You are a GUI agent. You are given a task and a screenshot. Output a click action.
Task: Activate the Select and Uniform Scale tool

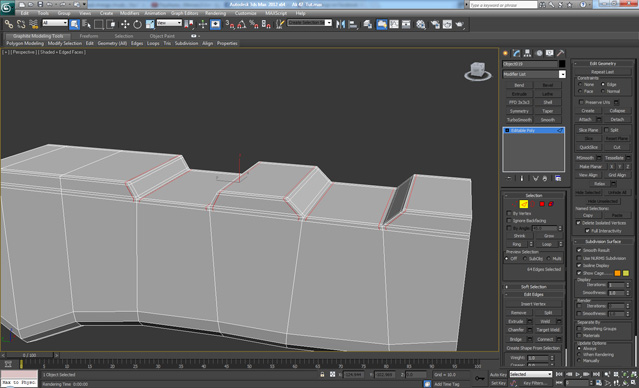pos(150,24)
